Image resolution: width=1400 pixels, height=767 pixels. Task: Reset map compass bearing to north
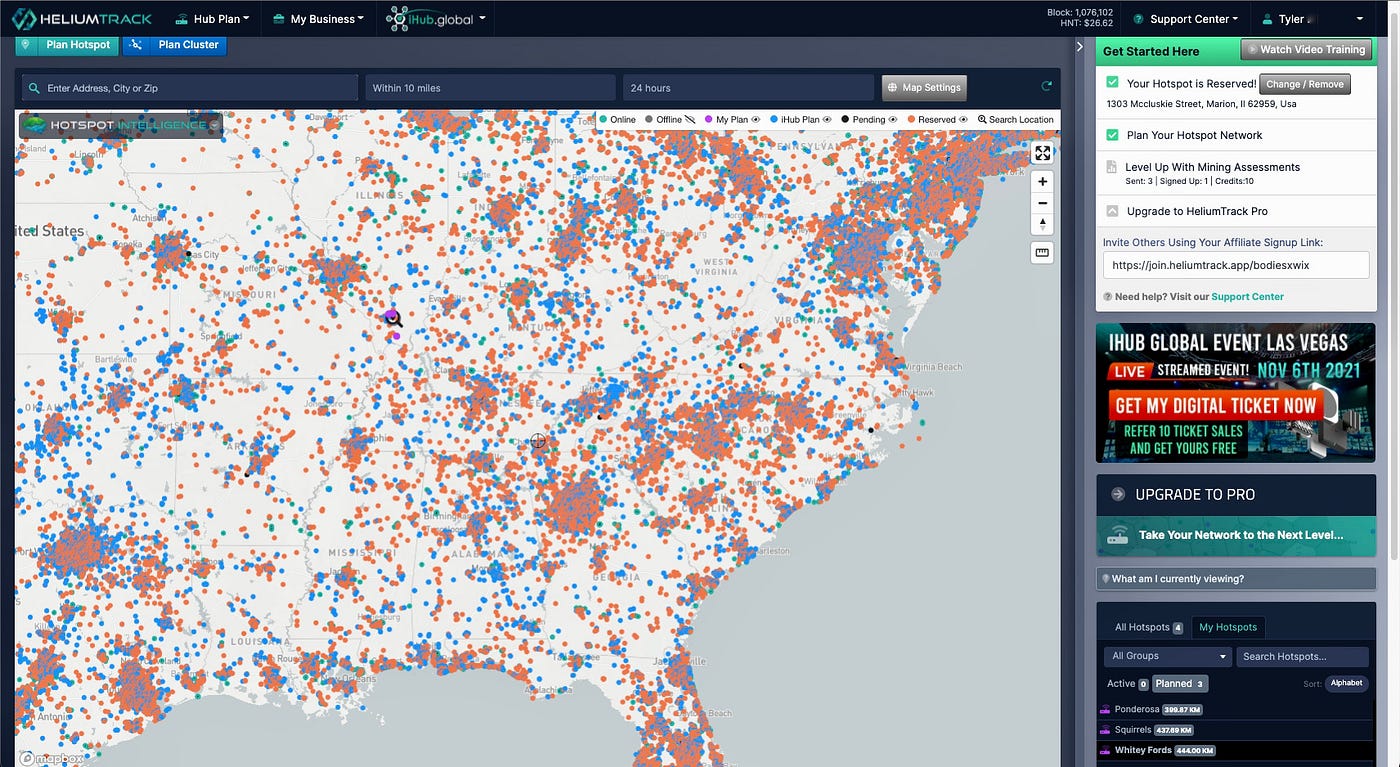1042,224
